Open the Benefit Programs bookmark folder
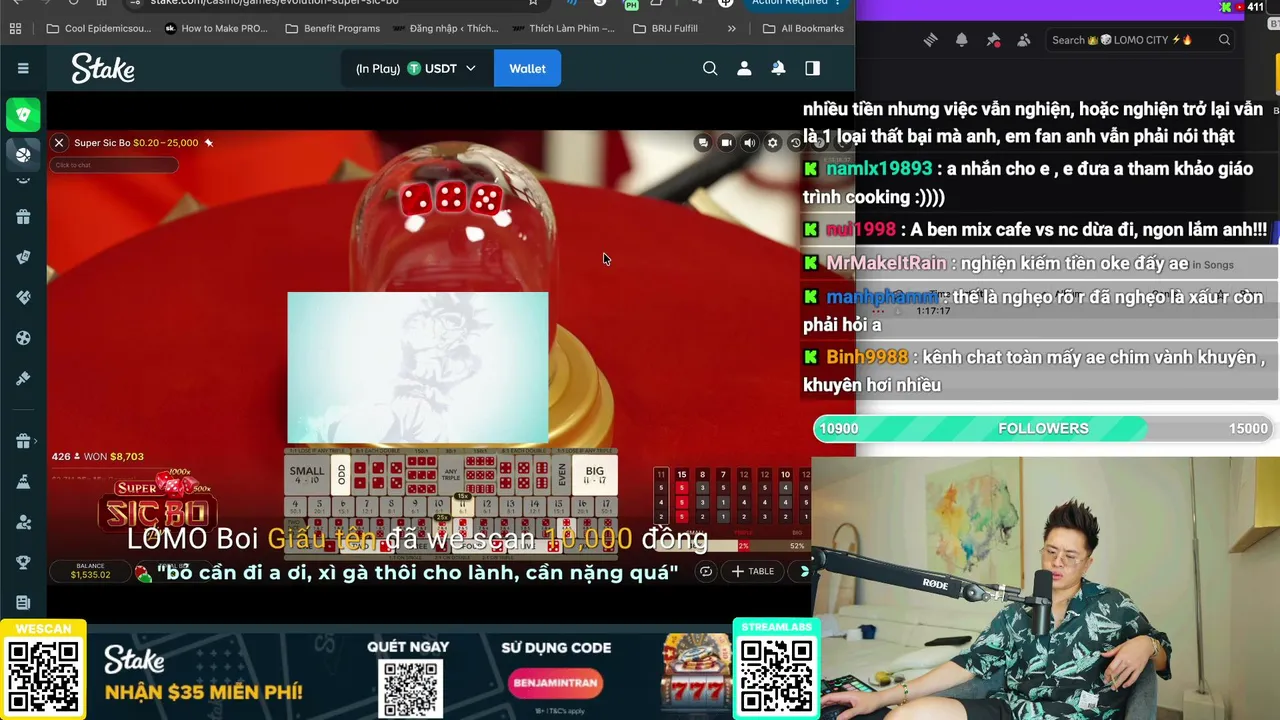Screen dimensions: 1280x720 tap(332, 28)
